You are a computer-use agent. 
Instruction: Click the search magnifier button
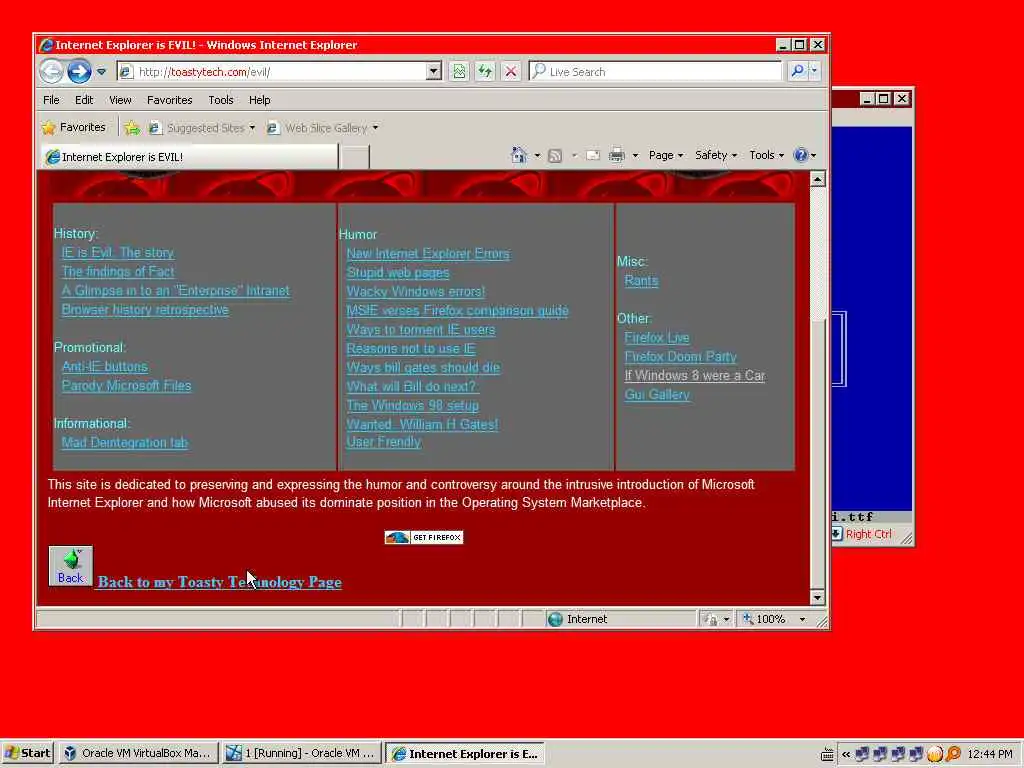coord(797,71)
